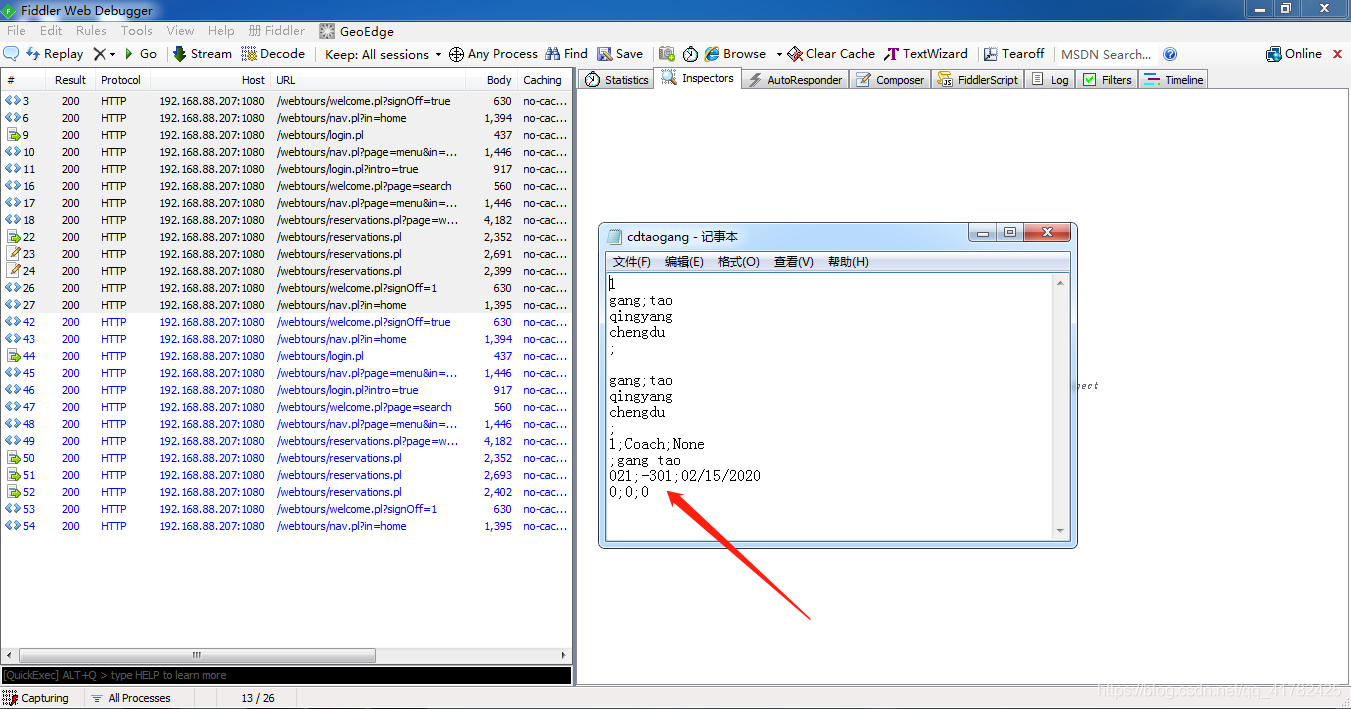Click the Online status indicator

1294,54
